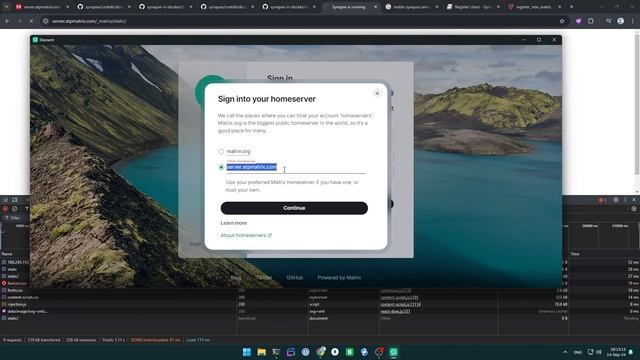Open the notifications bell in taskbar
Image resolution: width=640 pixels, height=360 pixels.
631,352
